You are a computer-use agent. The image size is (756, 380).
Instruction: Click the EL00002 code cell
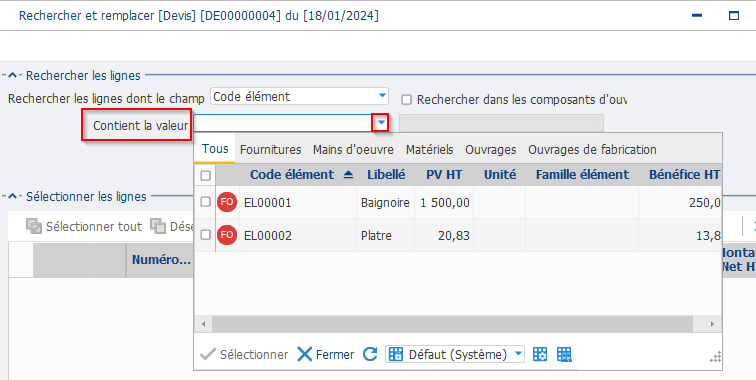[297, 236]
